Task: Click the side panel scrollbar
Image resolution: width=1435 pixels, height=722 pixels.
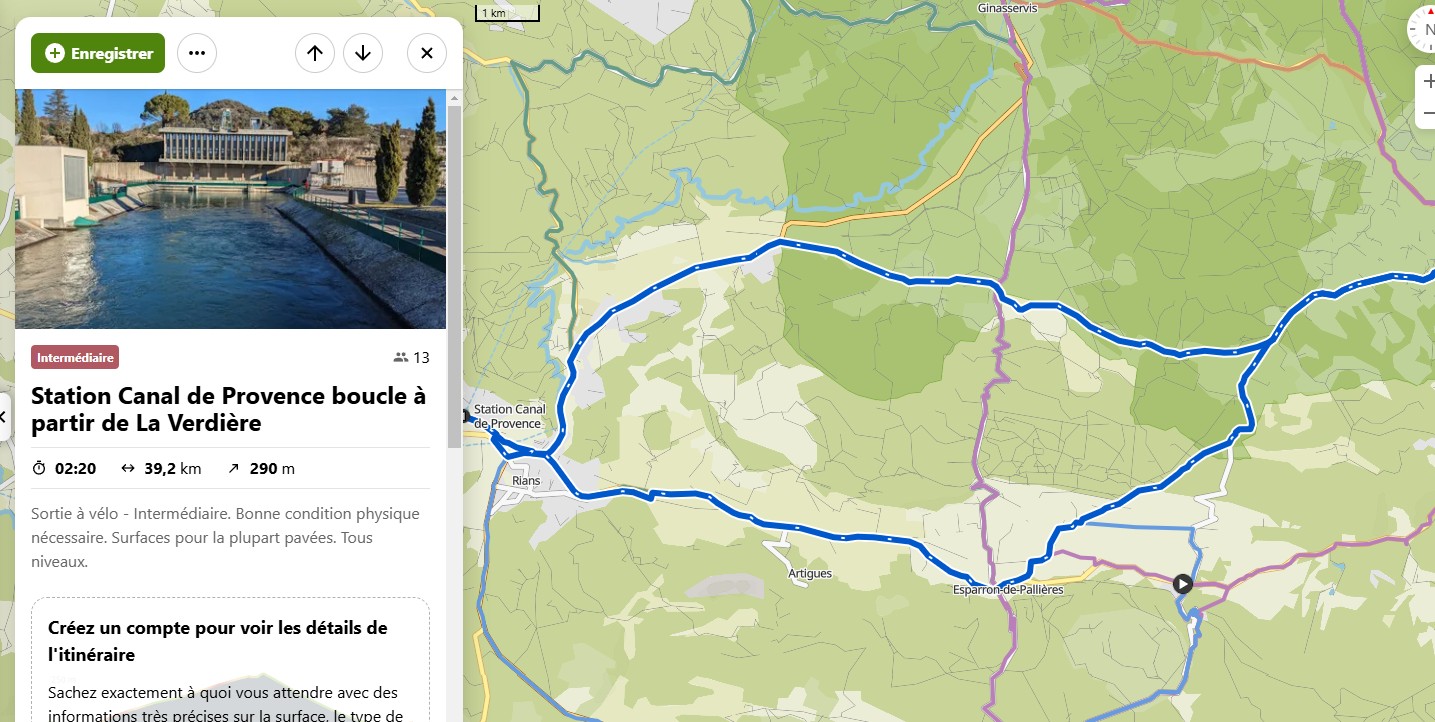Action: [454, 270]
